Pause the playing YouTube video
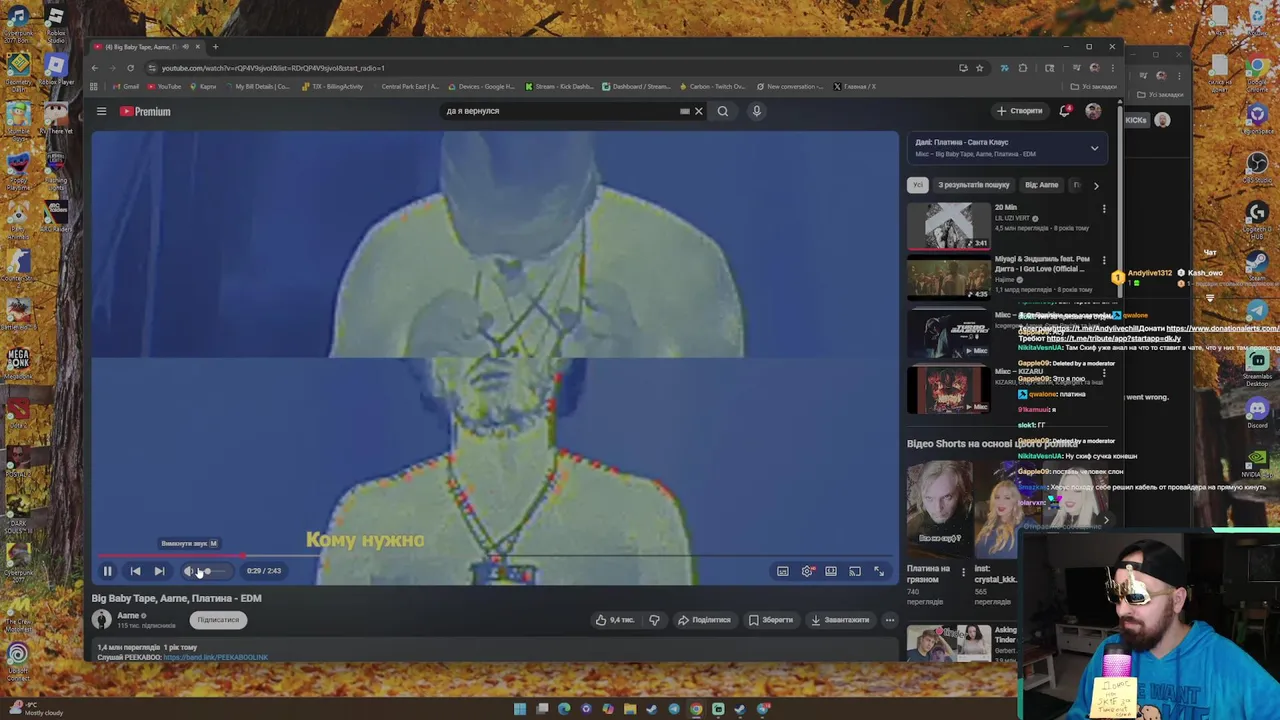Screen dimensions: 1280x720 [107, 571]
